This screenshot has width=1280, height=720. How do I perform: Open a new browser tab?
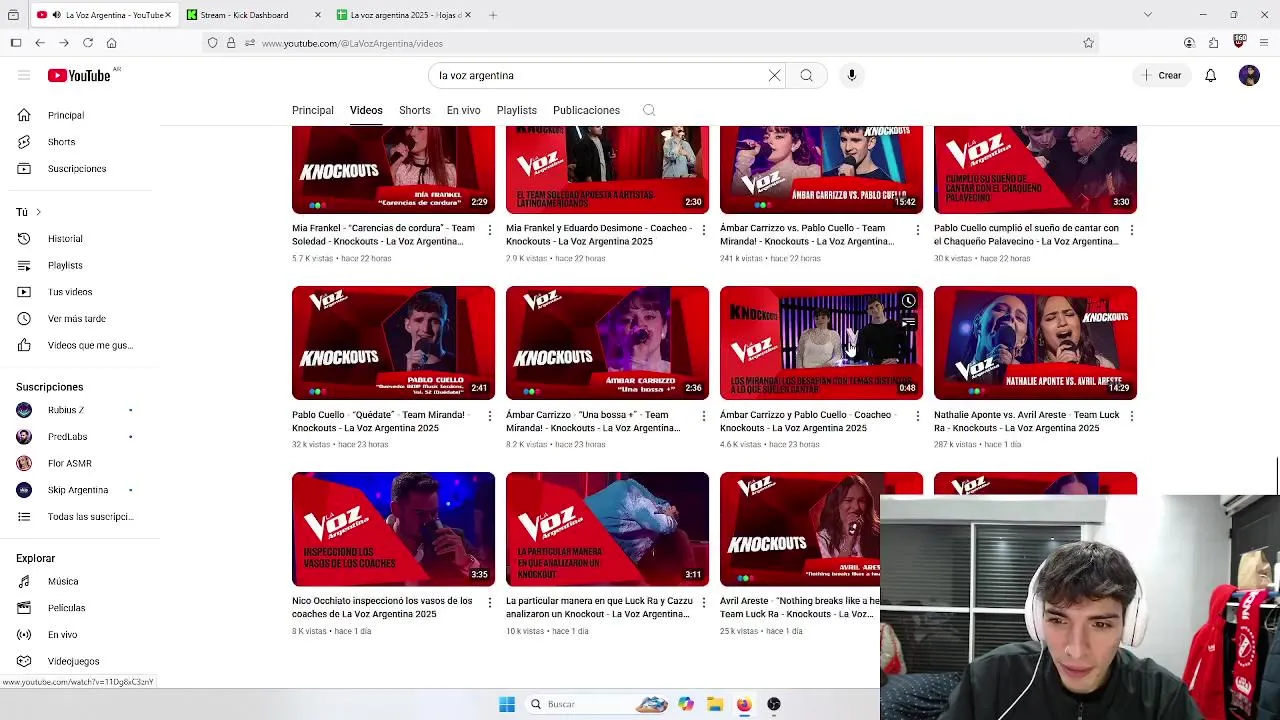pos(493,15)
